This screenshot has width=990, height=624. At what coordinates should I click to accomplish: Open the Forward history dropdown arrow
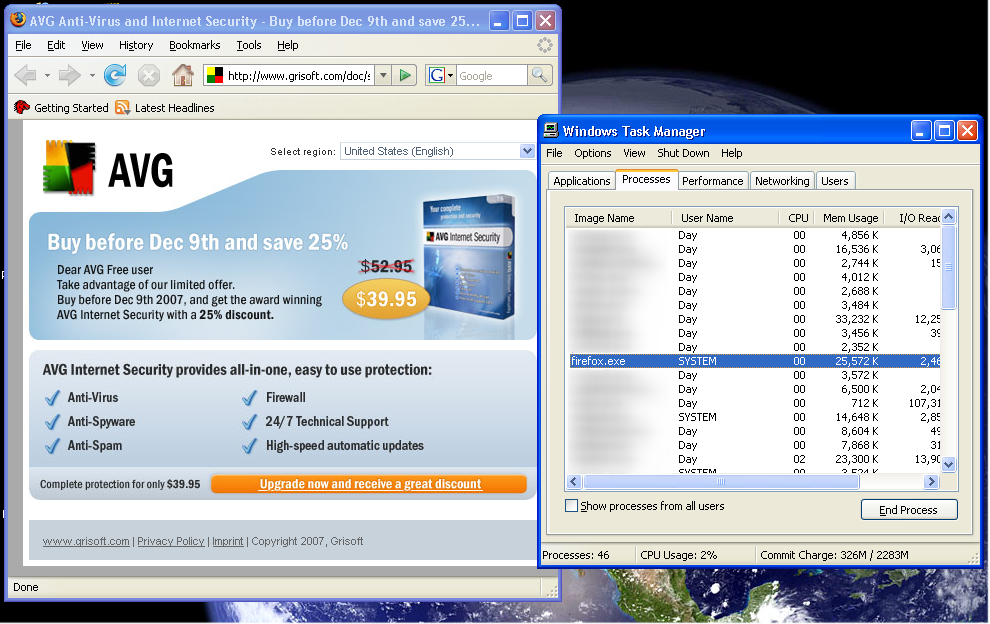[x=92, y=76]
